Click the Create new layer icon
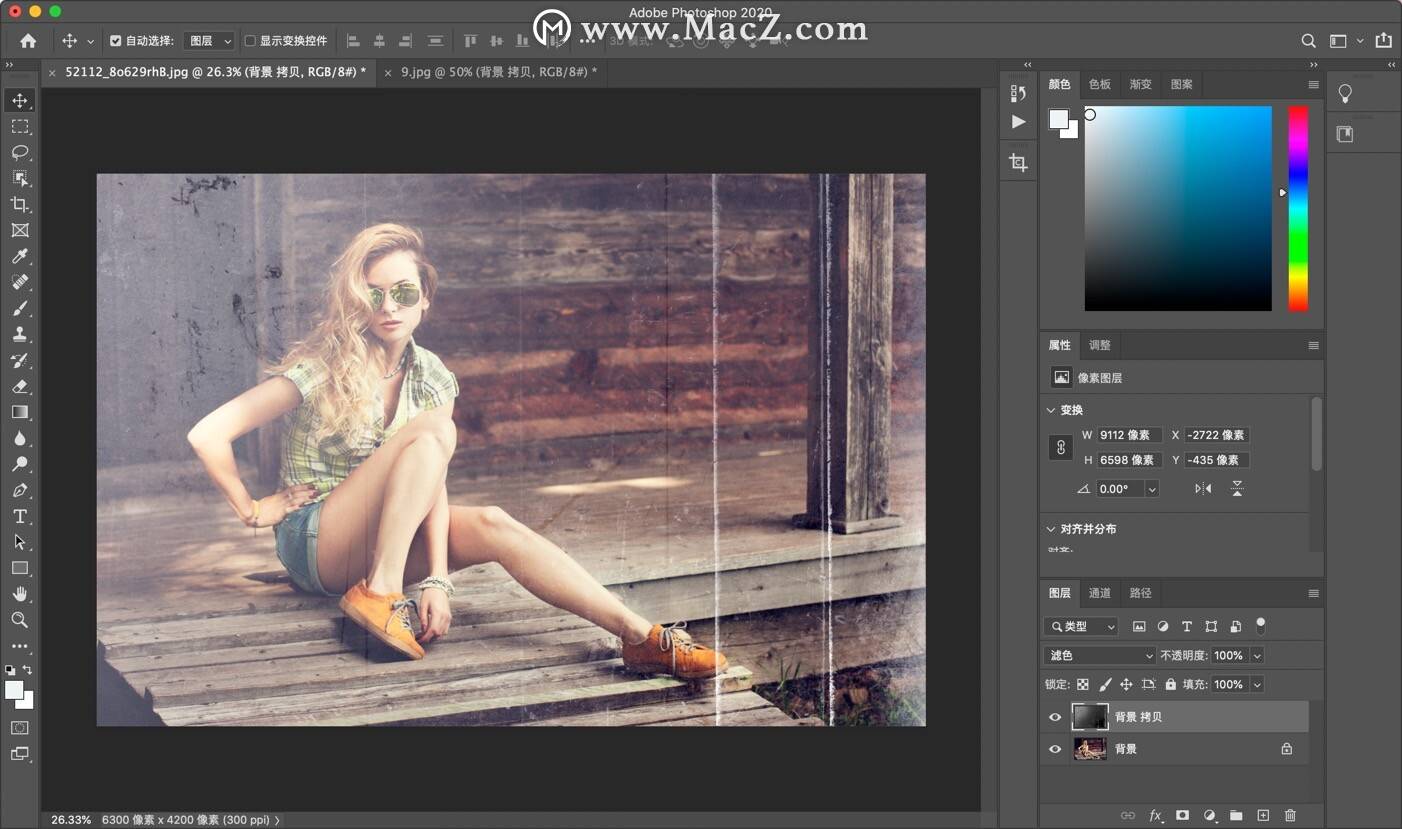The height and width of the screenshot is (829, 1402). point(1263,815)
